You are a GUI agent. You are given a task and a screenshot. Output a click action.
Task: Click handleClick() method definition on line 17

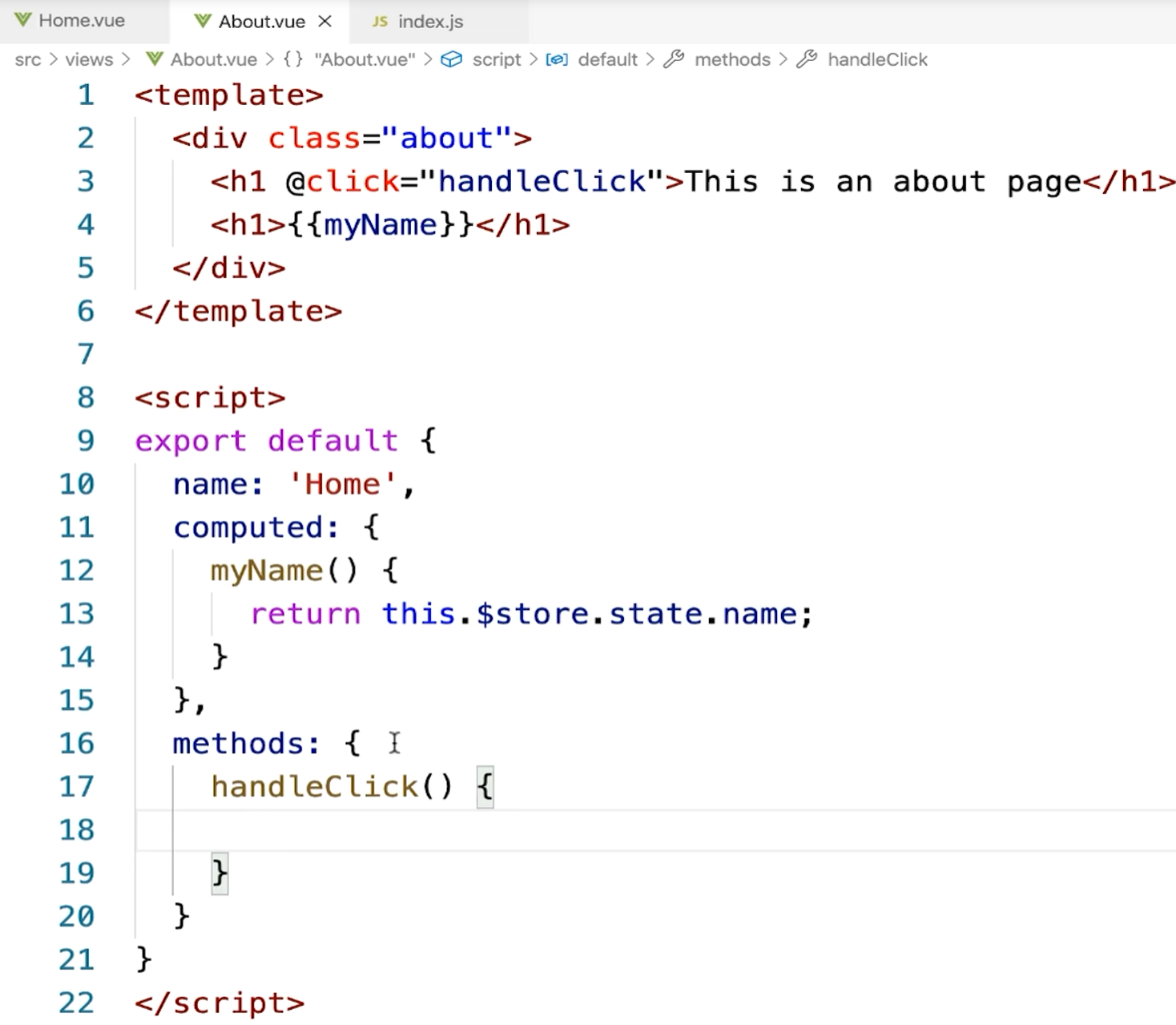click(332, 788)
